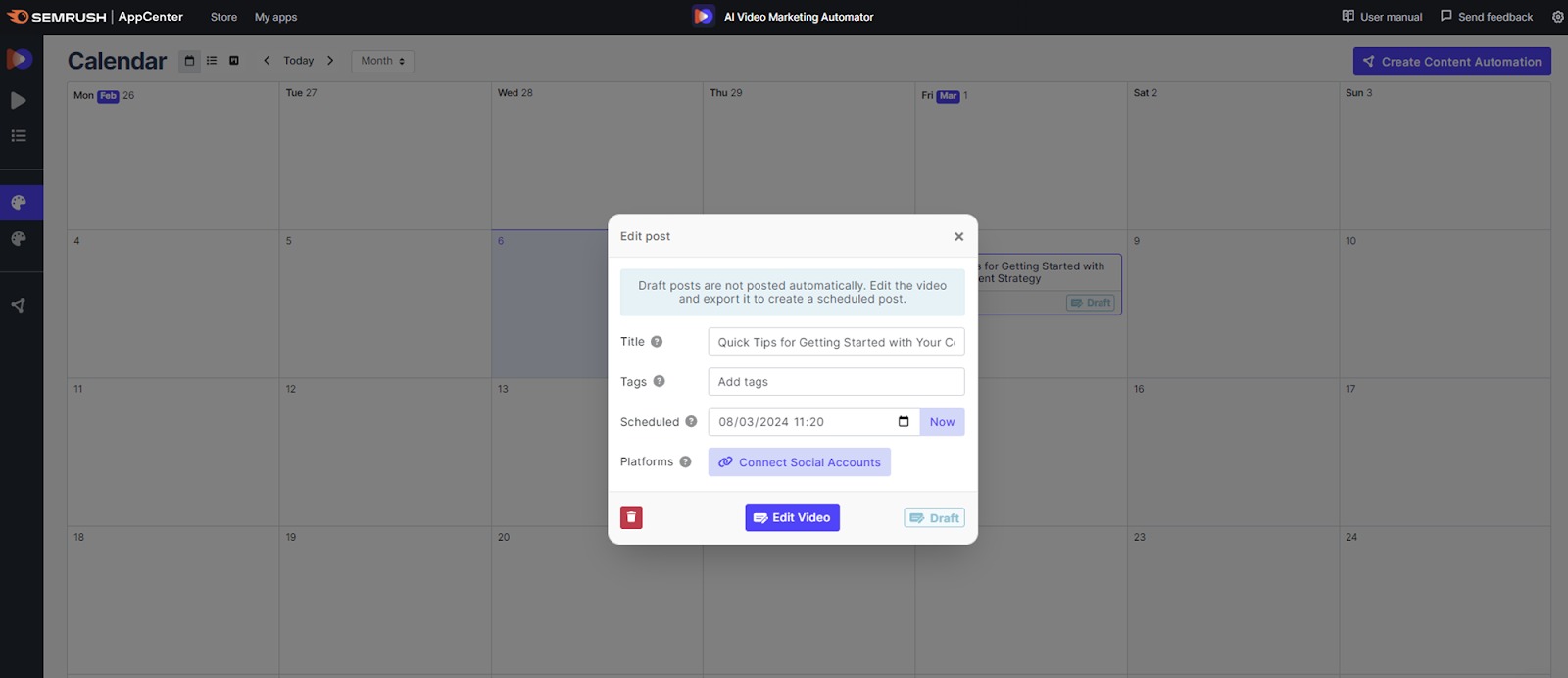Go to next month with right chevron
This screenshot has width=1568, height=678.
pyautogui.click(x=330, y=61)
